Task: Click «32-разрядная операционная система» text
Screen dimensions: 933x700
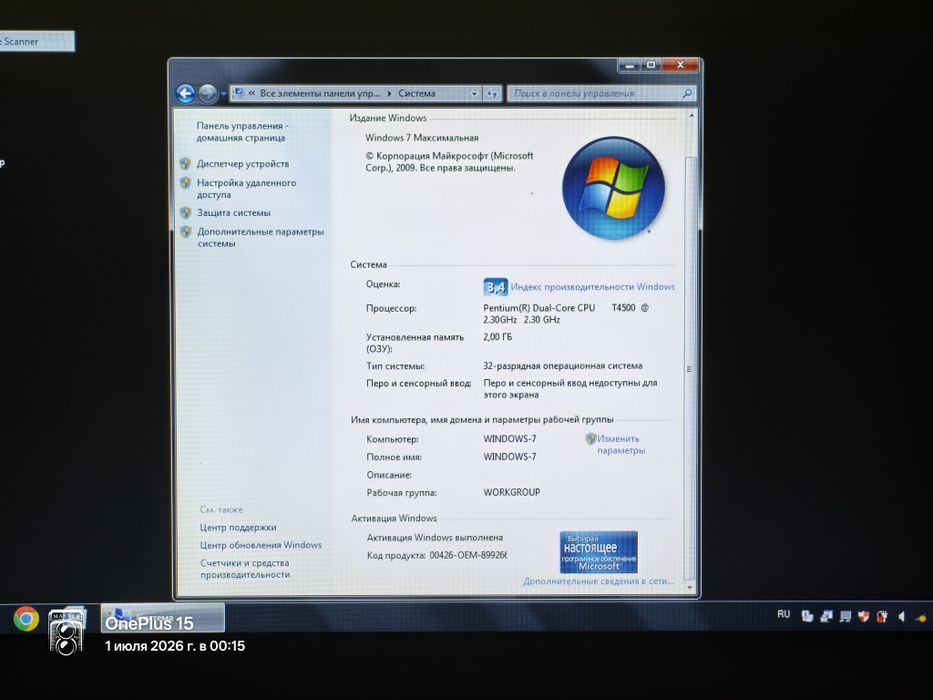Action: [x=563, y=366]
